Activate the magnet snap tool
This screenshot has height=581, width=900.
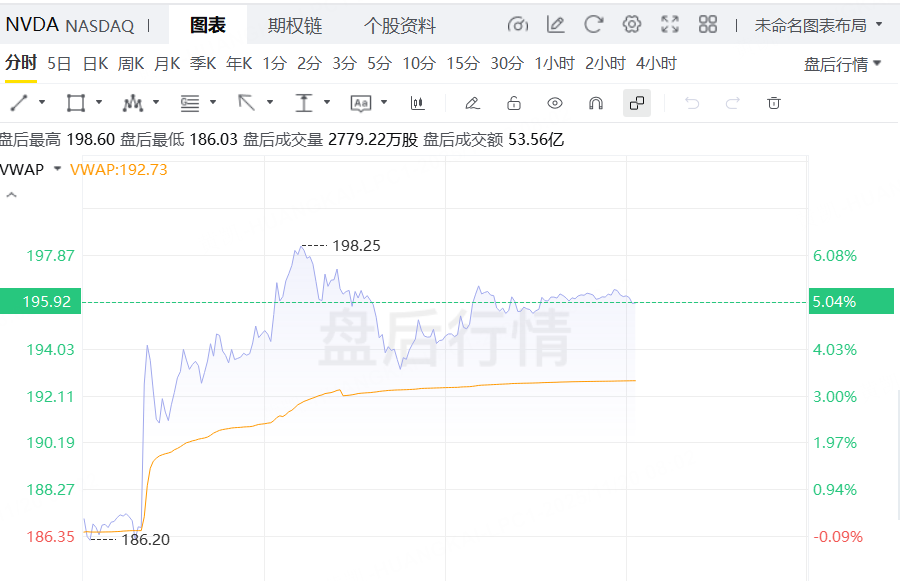[595, 102]
